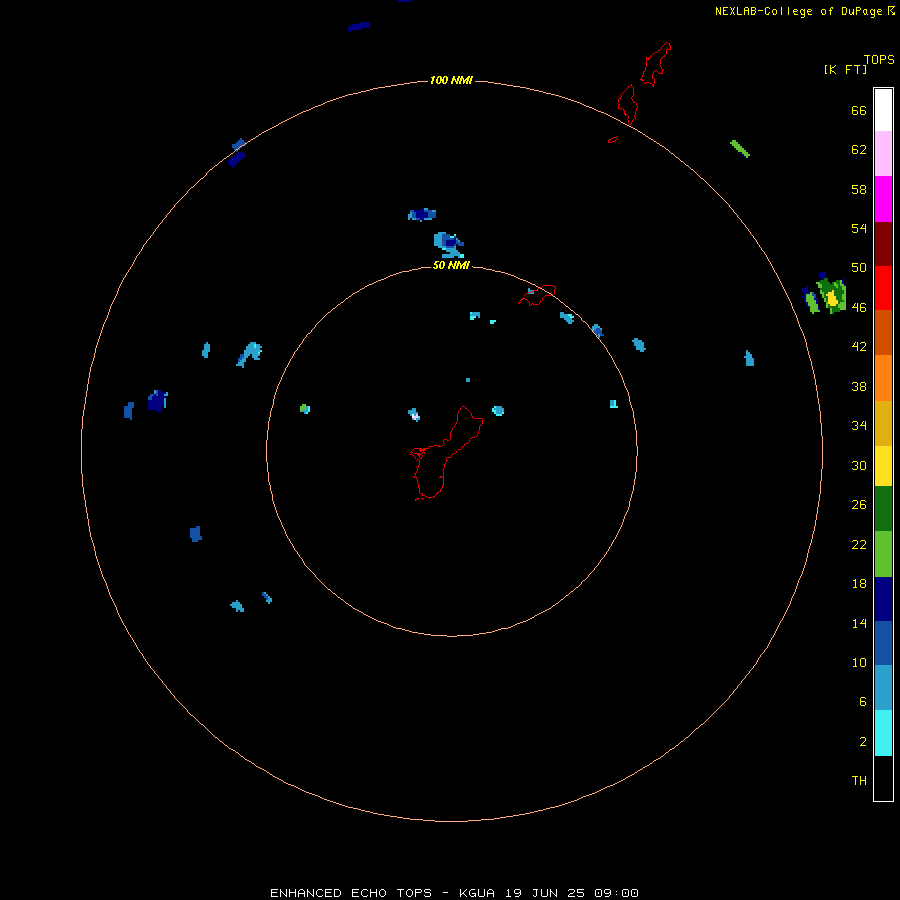Click the red Guam island outline at center
The height and width of the screenshot is (900, 900).
point(447,453)
